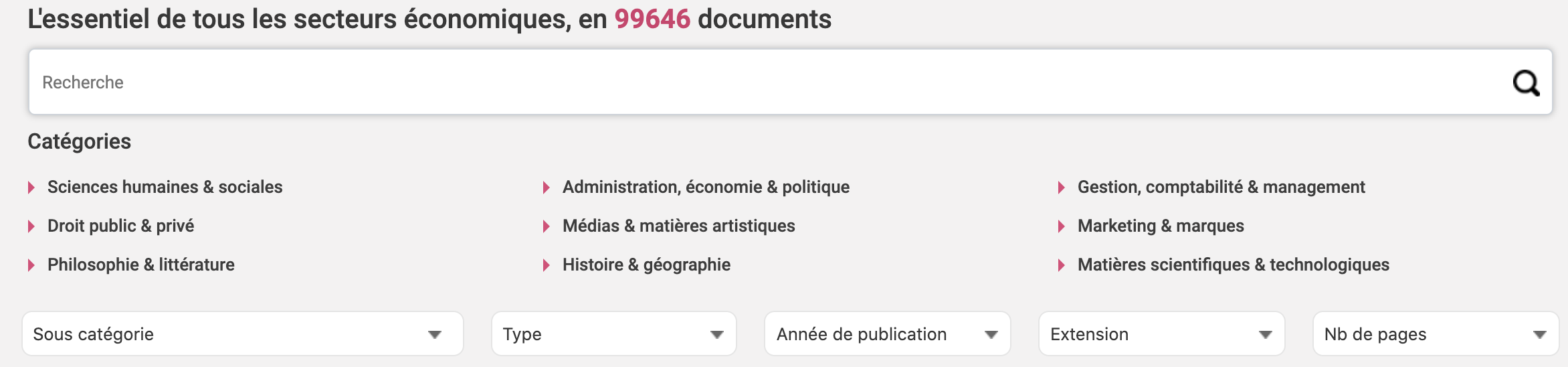Expand the Nb de pages dropdown
The height and width of the screenshot is (367, 1568).
click(x=1436, y=334)
